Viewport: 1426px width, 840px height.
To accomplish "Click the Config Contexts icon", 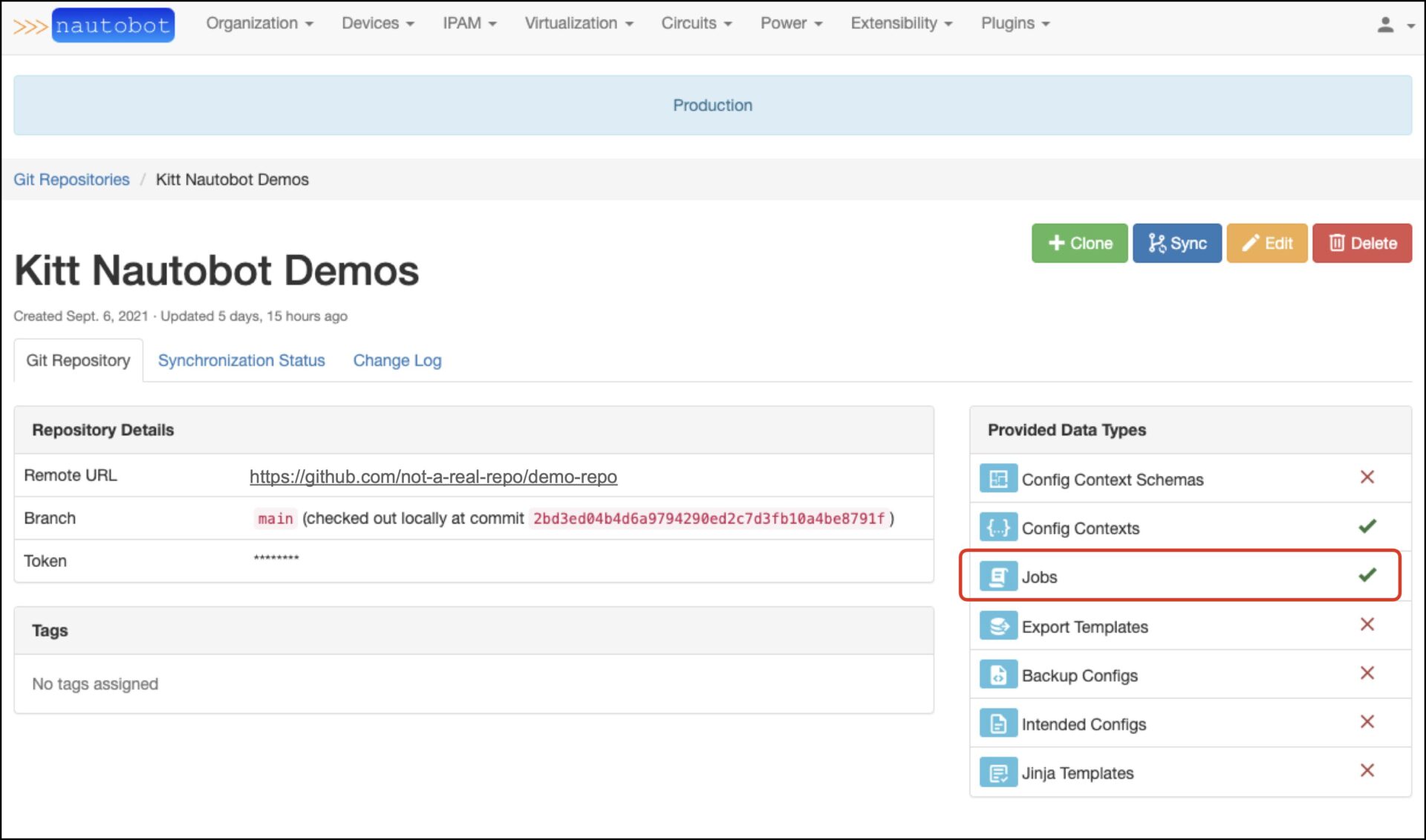I will tap(999, 527).
